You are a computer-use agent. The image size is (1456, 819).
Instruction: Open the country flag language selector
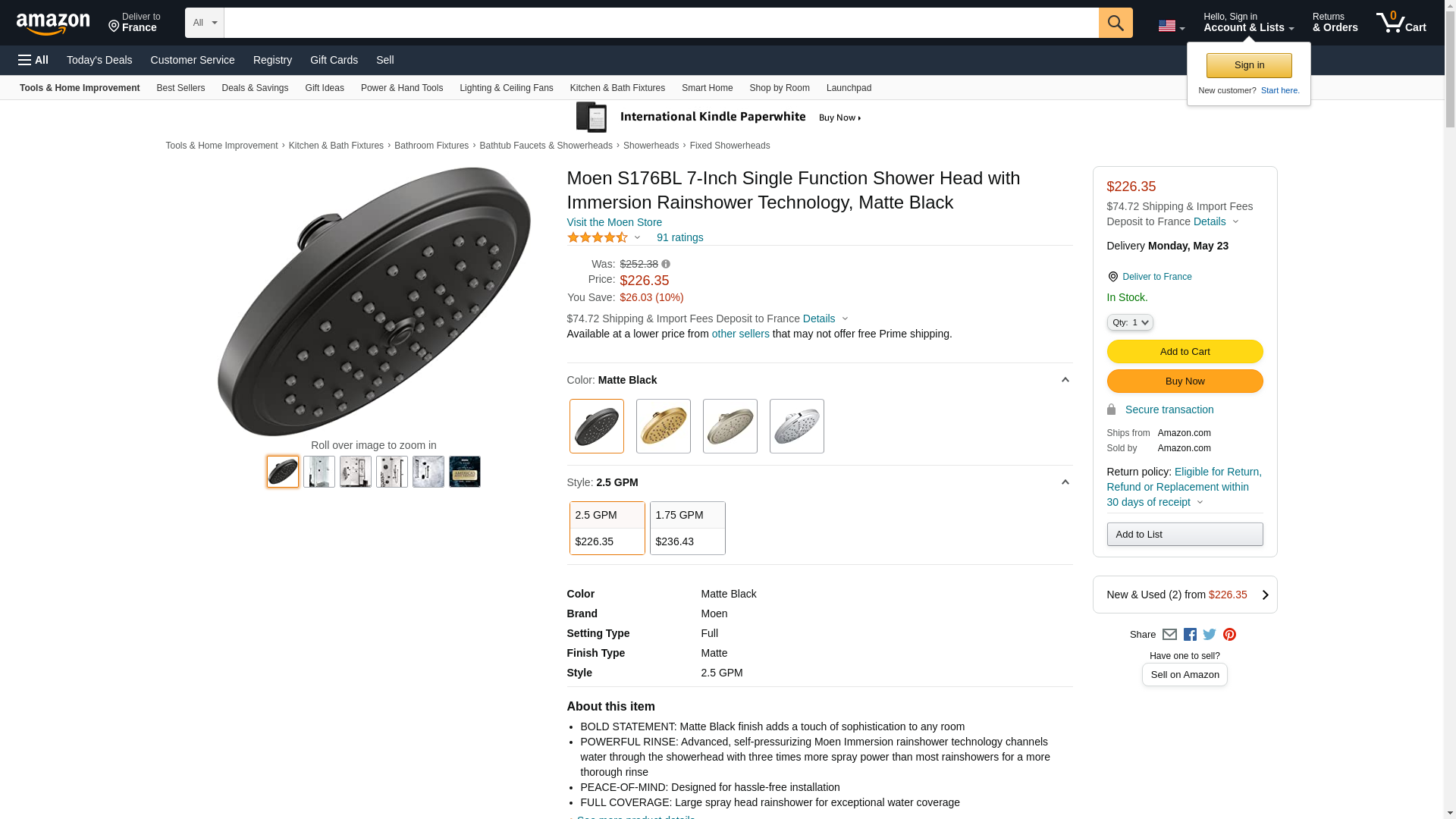(x=1171, y=26)
